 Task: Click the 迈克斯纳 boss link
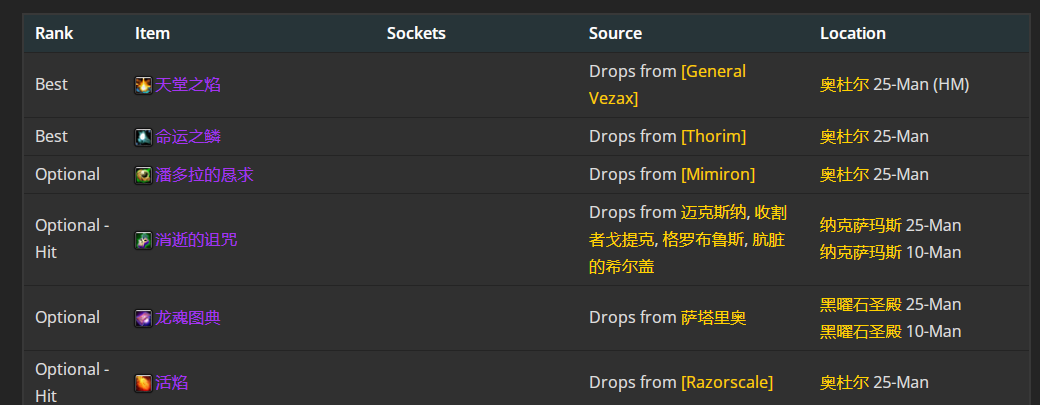[x=714, y=213]
